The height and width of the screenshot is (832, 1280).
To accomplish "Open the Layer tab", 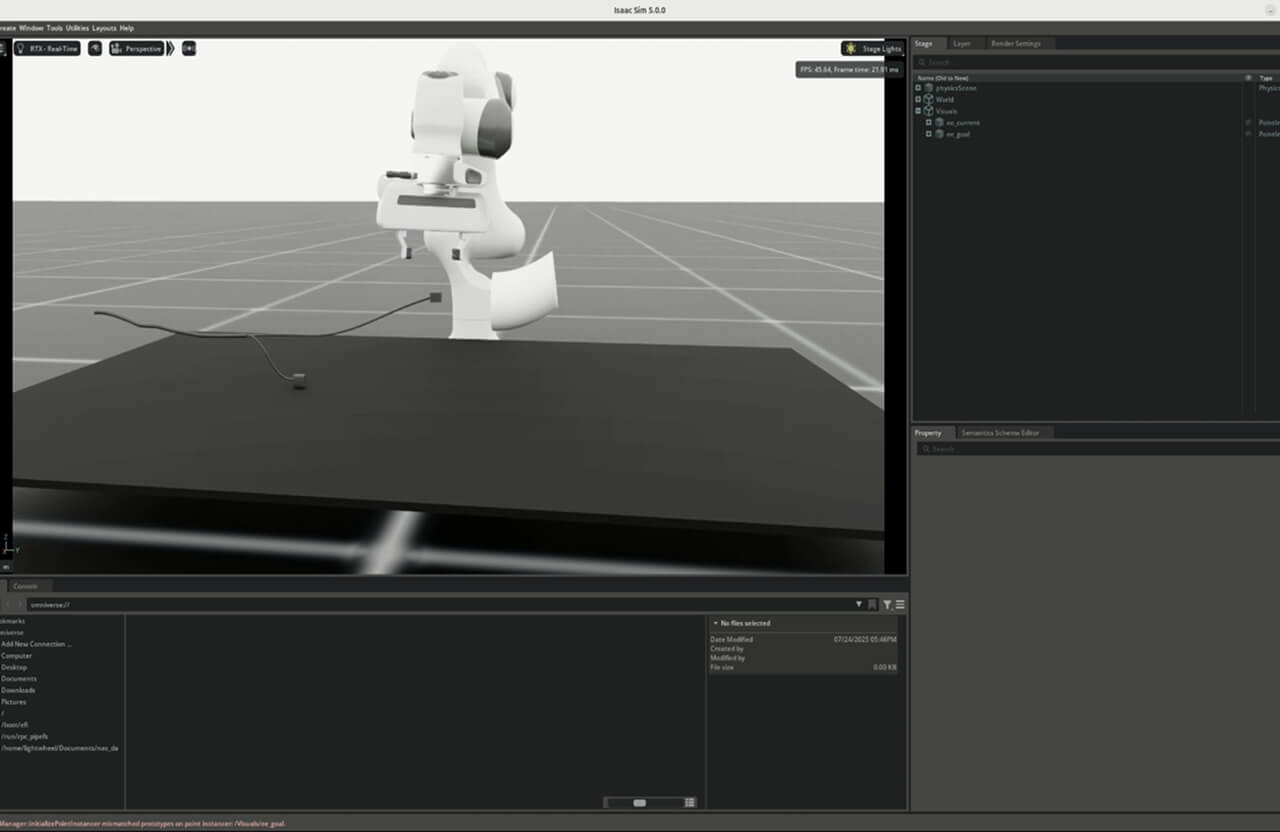I will (961, 44).
